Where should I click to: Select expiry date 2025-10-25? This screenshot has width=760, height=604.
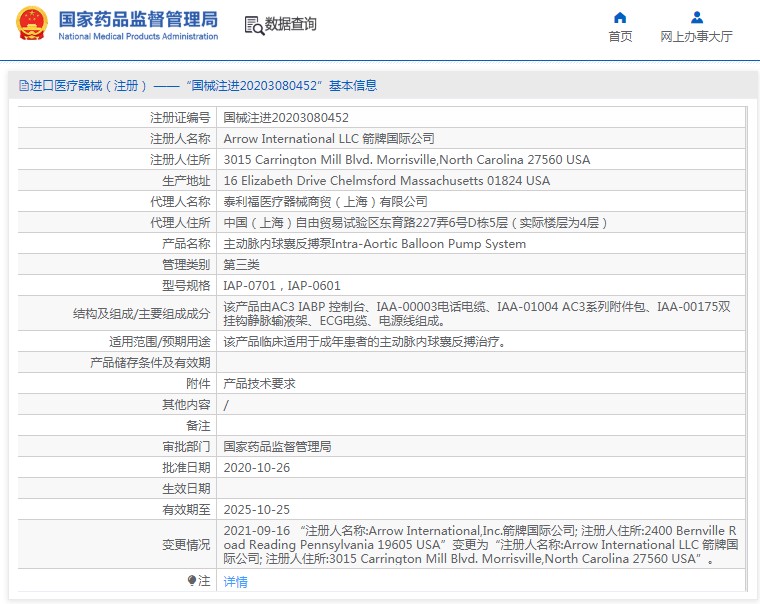pos(257,509)
